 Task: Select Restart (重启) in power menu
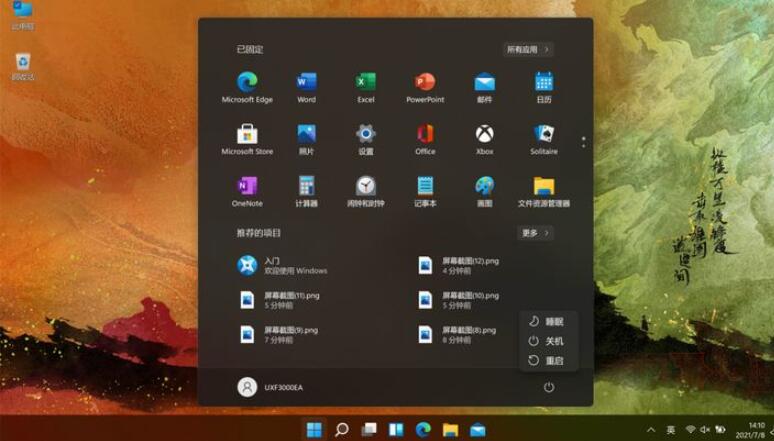tap(548, 361)
